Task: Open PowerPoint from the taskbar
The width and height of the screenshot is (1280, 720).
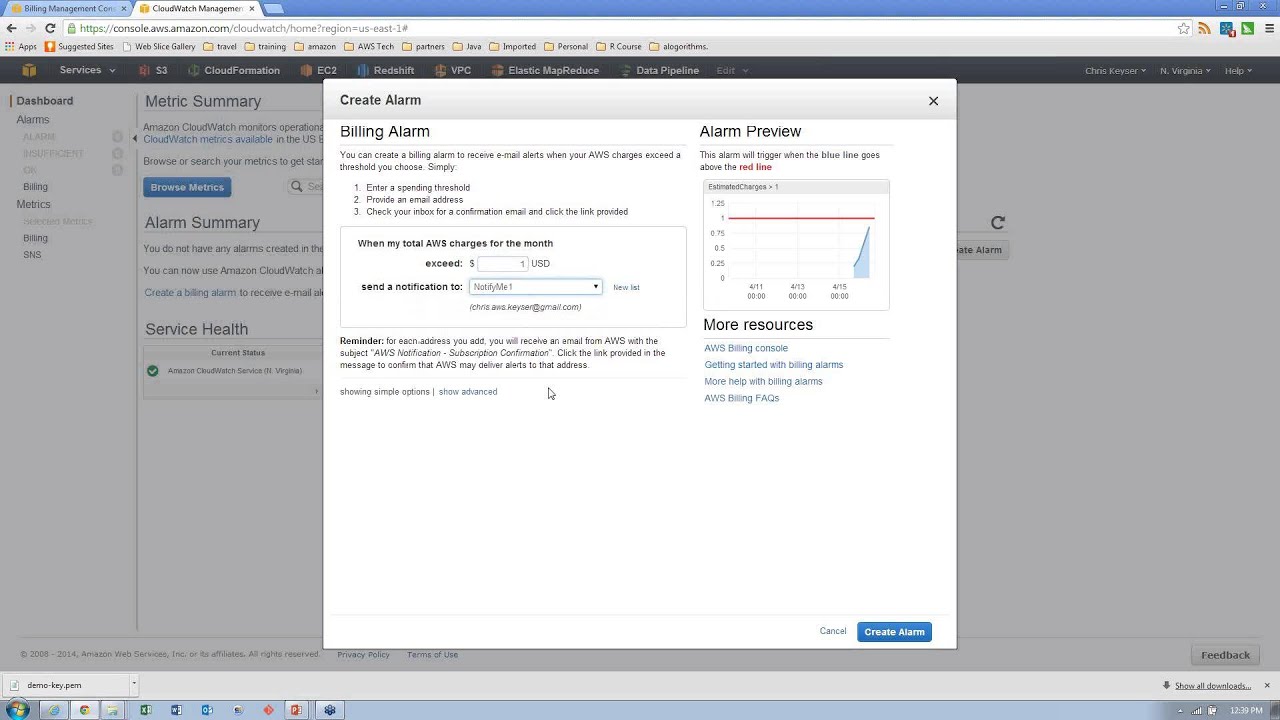Action: point(296,710)
